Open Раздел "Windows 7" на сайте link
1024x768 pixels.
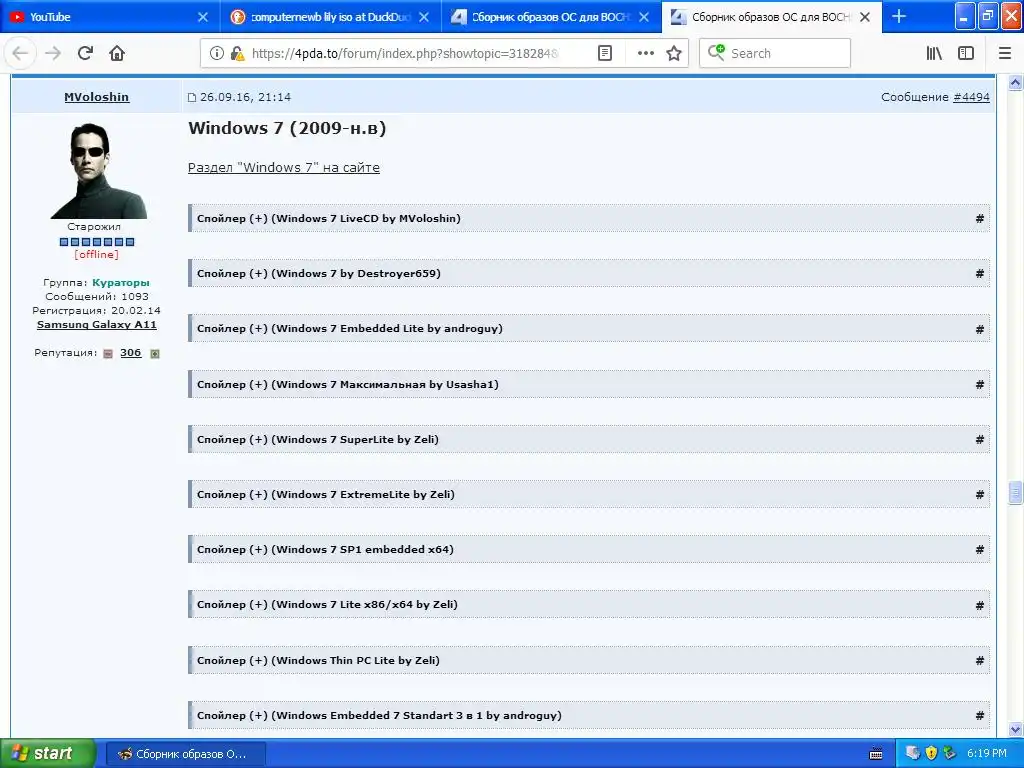pyautogui.click(x=283, y=168)
